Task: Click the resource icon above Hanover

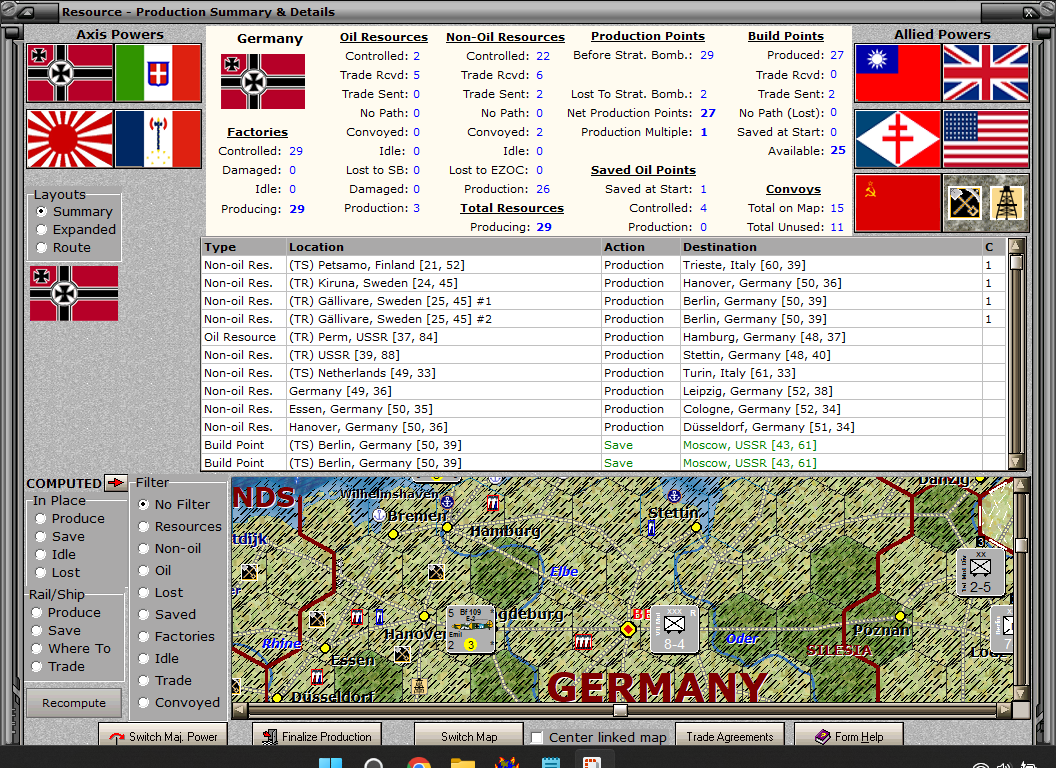Action: pyautogui.click(x=436, y=573)
